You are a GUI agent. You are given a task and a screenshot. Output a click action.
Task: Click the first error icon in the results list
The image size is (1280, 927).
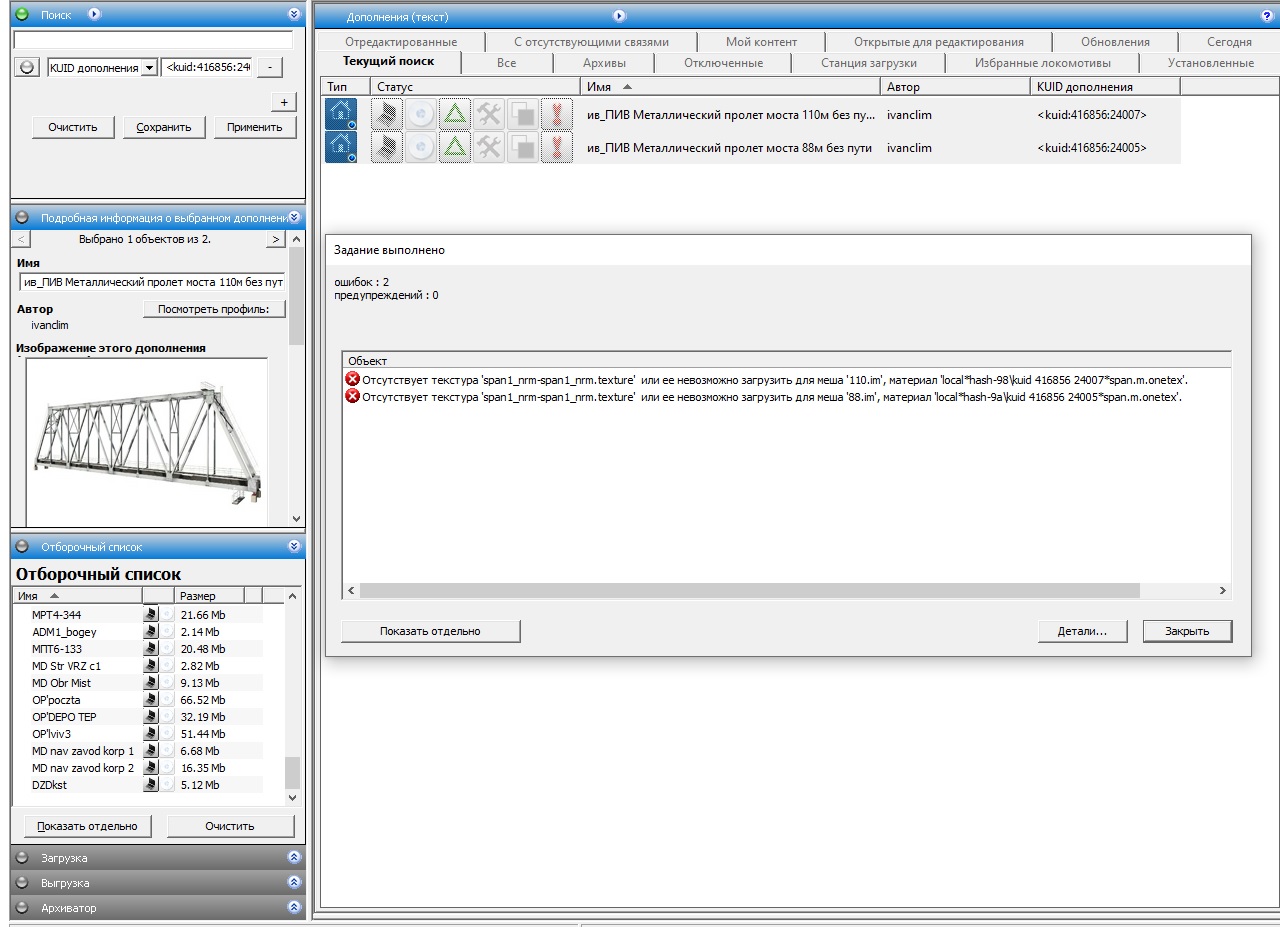[352, 380]
